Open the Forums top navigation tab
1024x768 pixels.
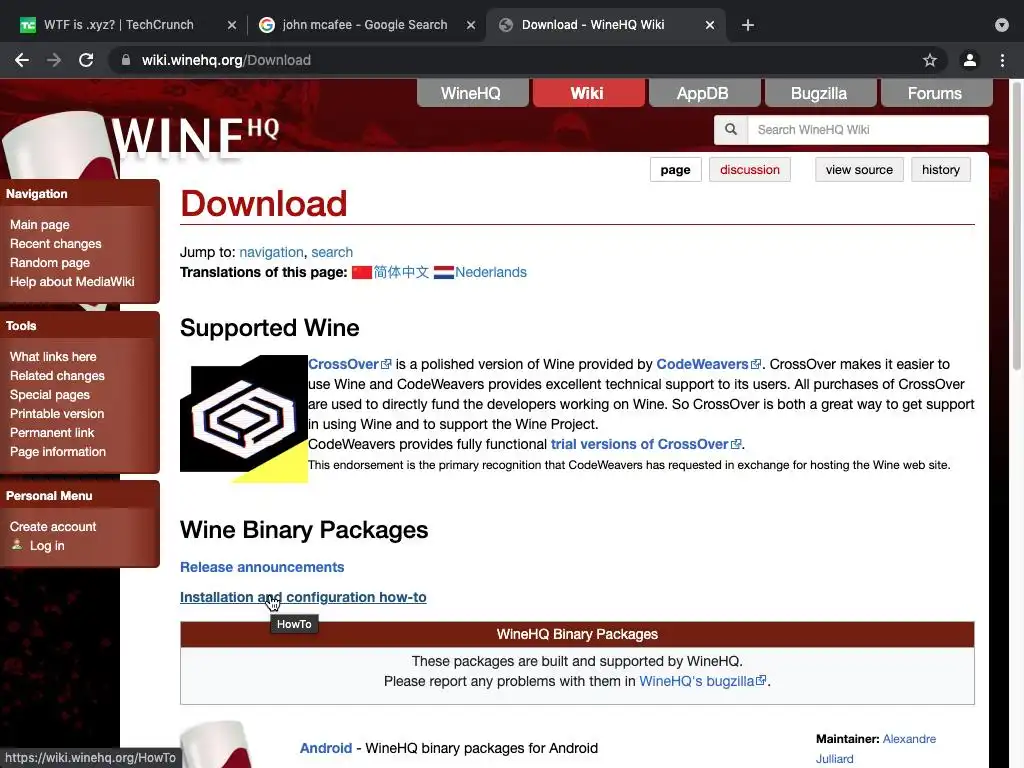point(935,93)
